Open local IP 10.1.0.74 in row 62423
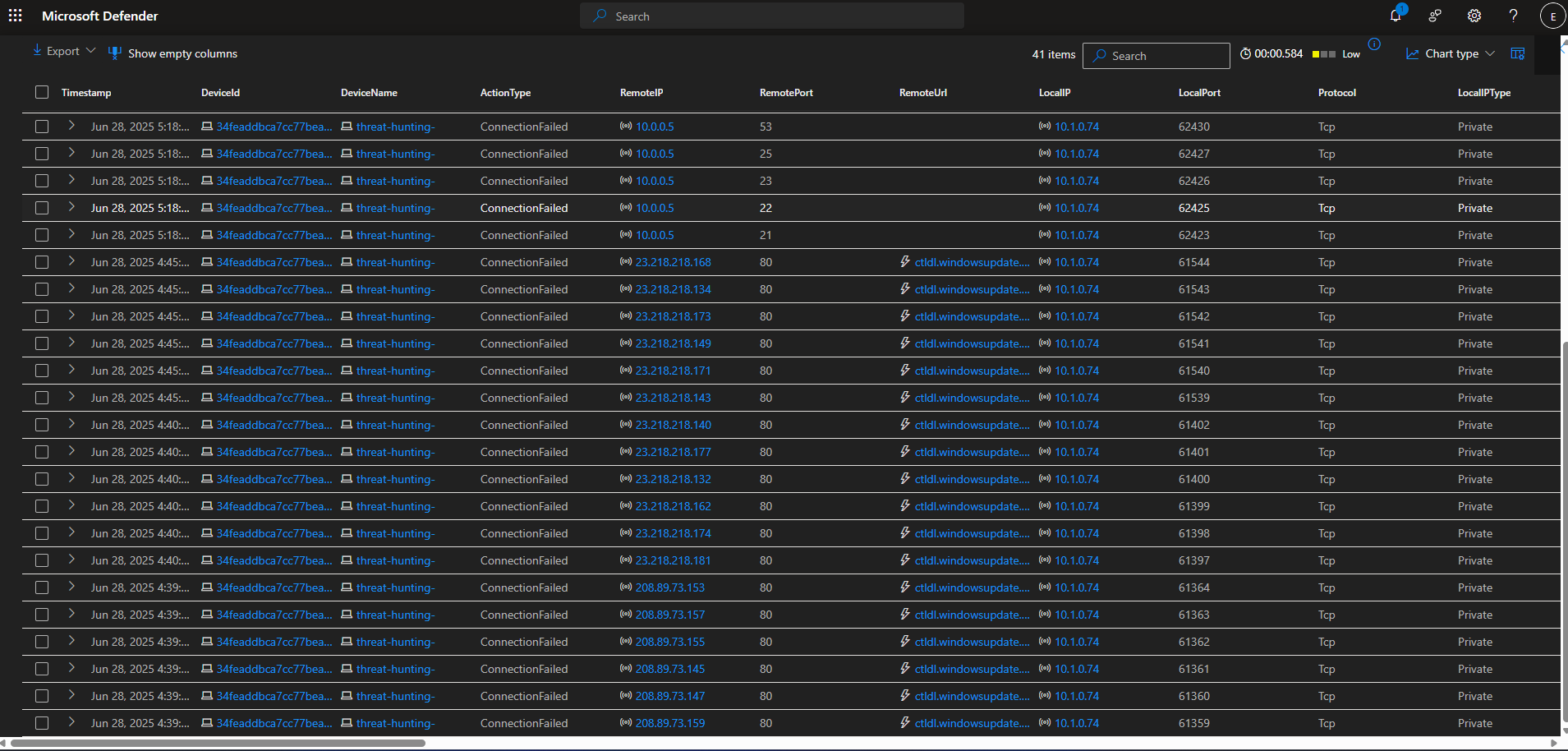Image resolution: width=1568 pixels, height=751 pixels. (1077, 235)
